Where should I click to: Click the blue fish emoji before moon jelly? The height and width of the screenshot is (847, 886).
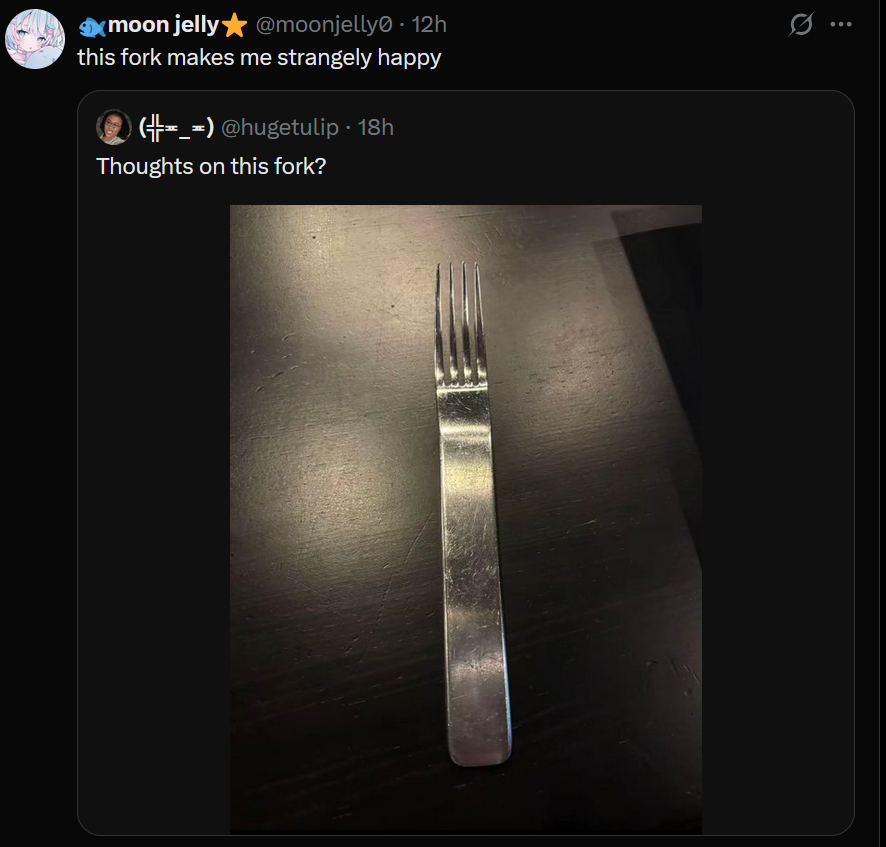pos(92,26)
